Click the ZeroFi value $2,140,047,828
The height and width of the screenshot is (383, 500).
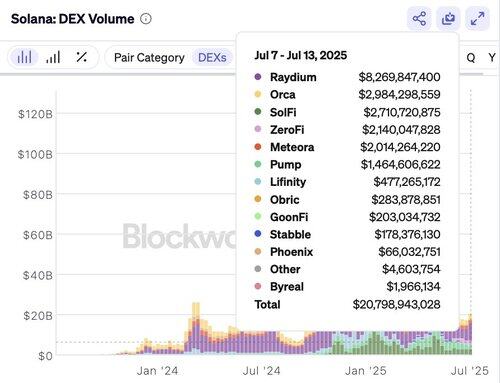pos(401,130)
